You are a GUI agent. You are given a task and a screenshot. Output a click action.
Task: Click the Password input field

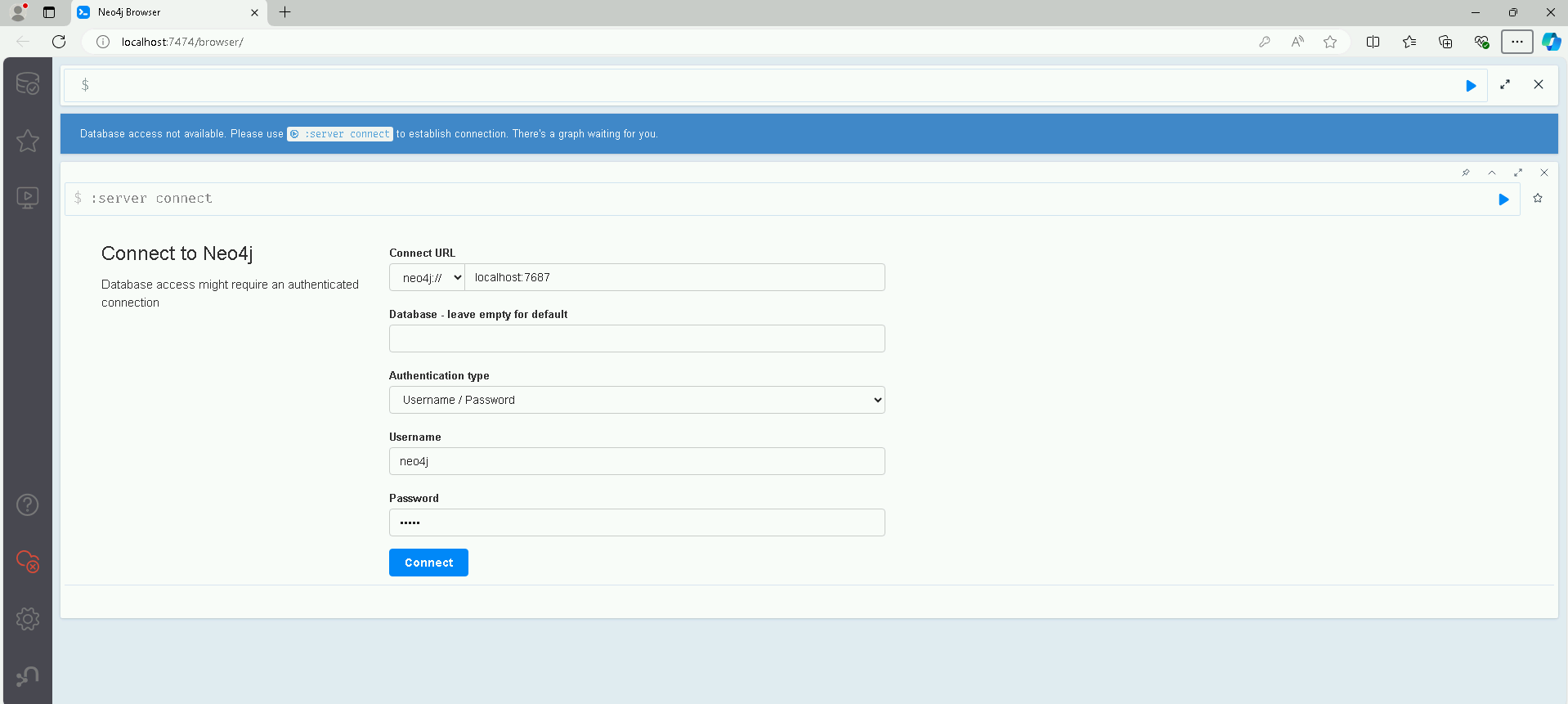tap(637, 522)
